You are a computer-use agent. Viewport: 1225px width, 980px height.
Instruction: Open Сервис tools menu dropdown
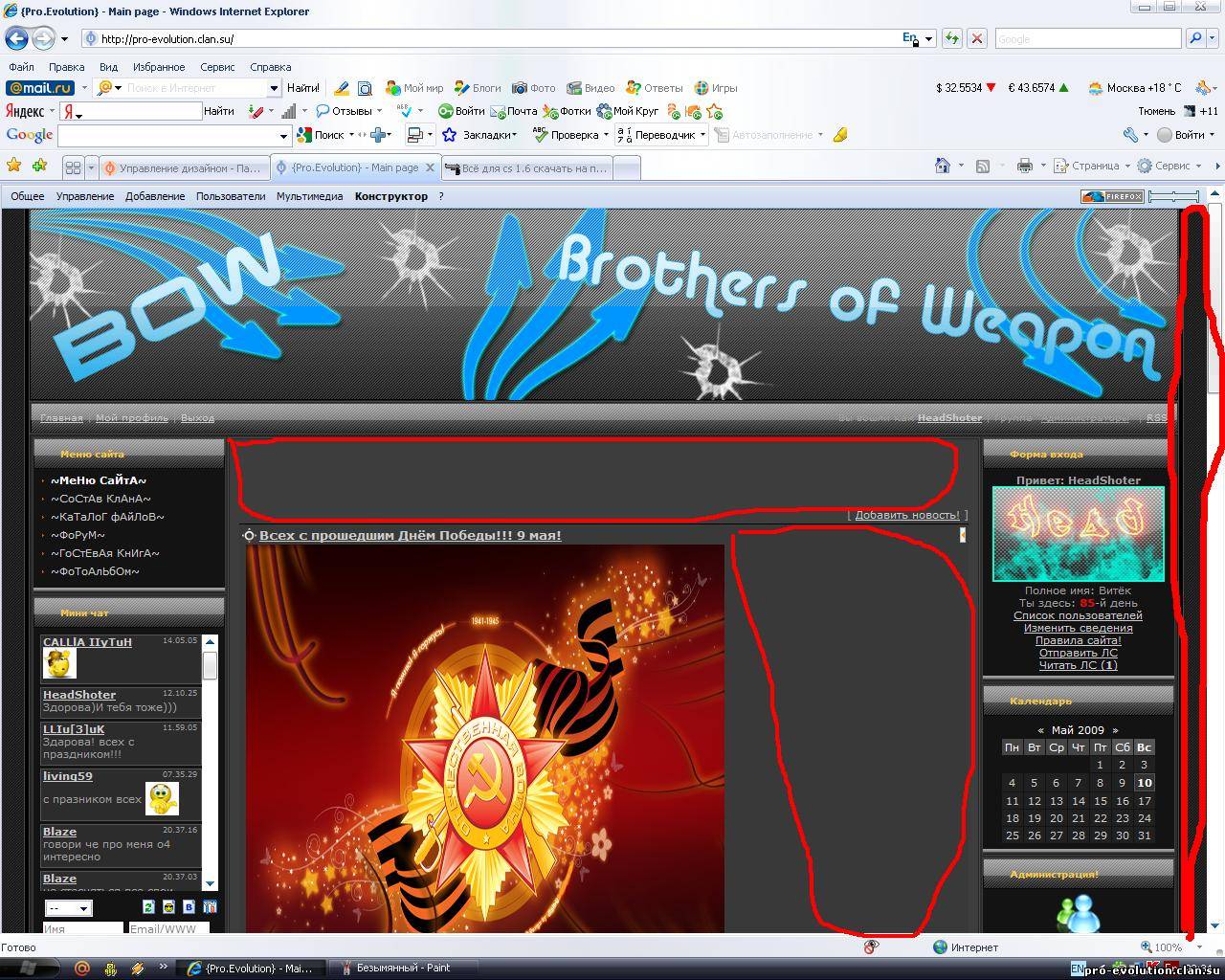coord(1197,166)
